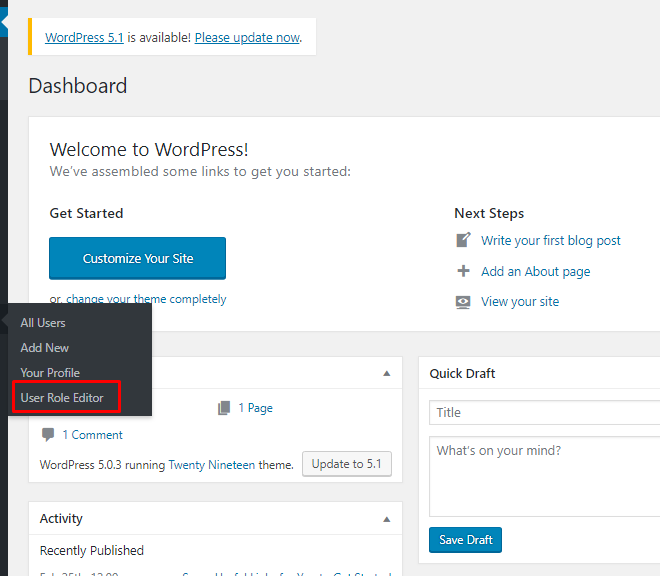This screenshot has width=660, height=576.
Task: Open the 1 Page link
Action: coord(255,408)
